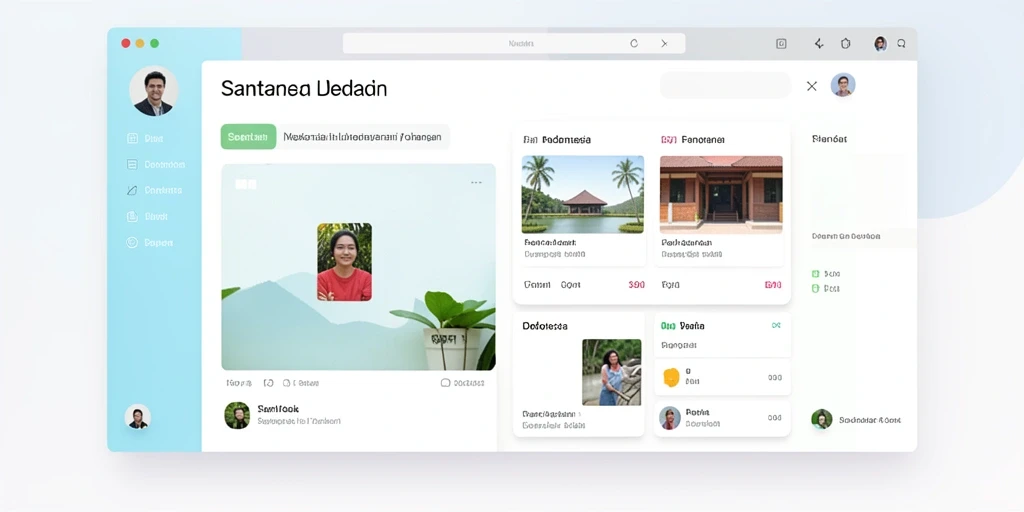The image size is (1024, 512).
Task: Open the square tab-overview icon in the toolbar
Action: pos(781,44)
